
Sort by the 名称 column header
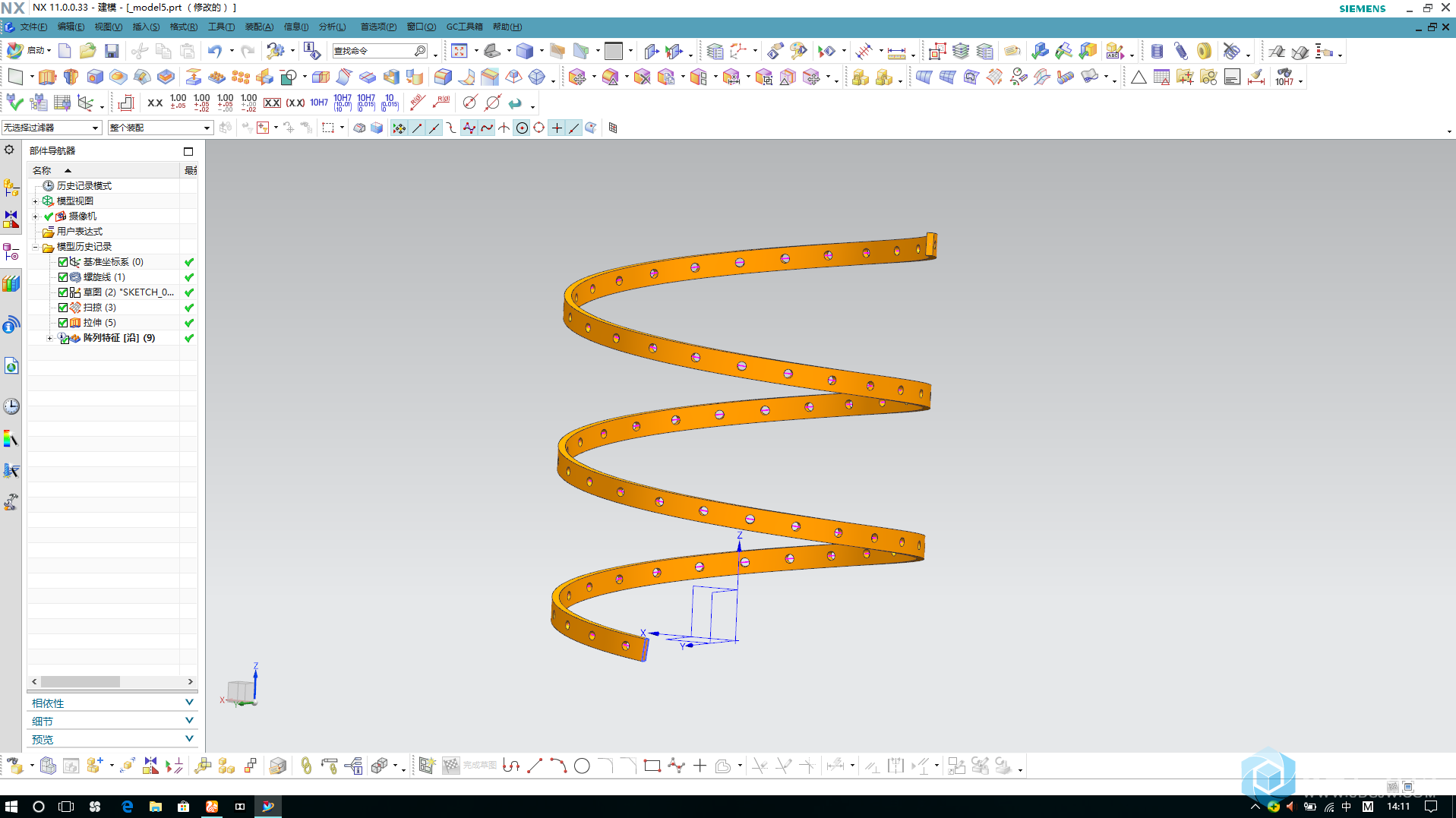[x=105, y=170]
